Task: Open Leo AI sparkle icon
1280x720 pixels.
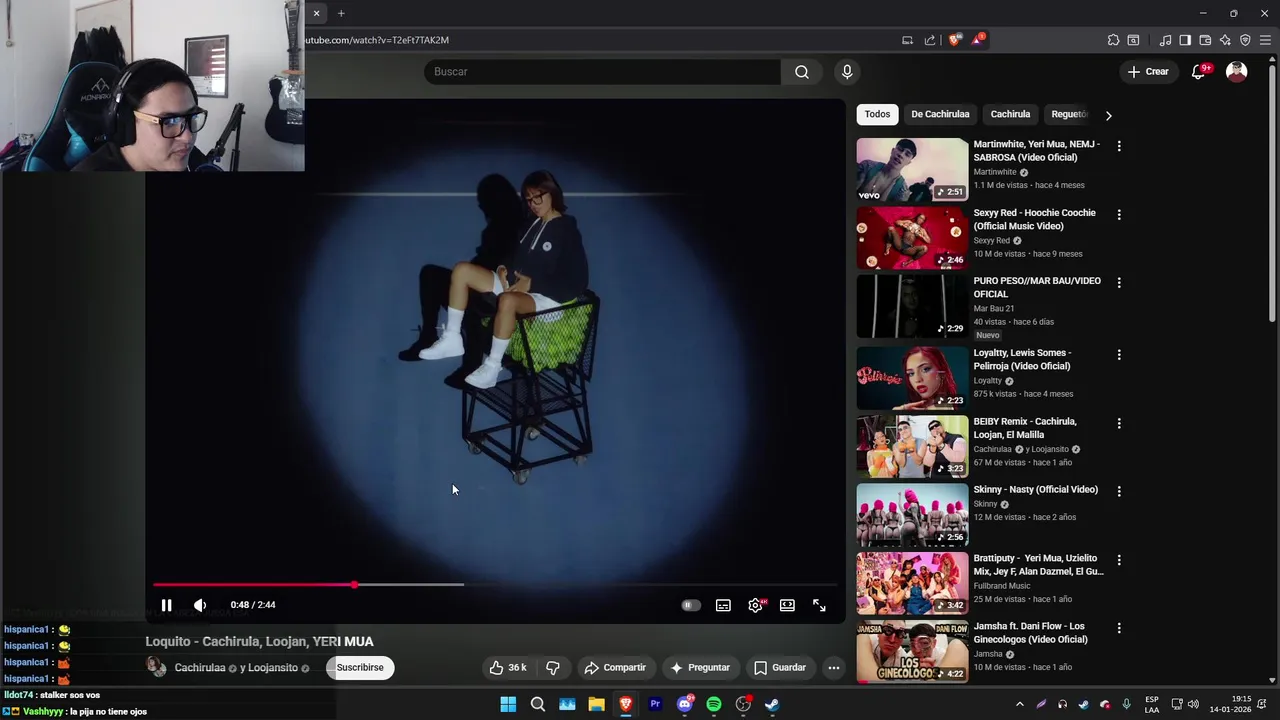Action: click(1225, 40)
